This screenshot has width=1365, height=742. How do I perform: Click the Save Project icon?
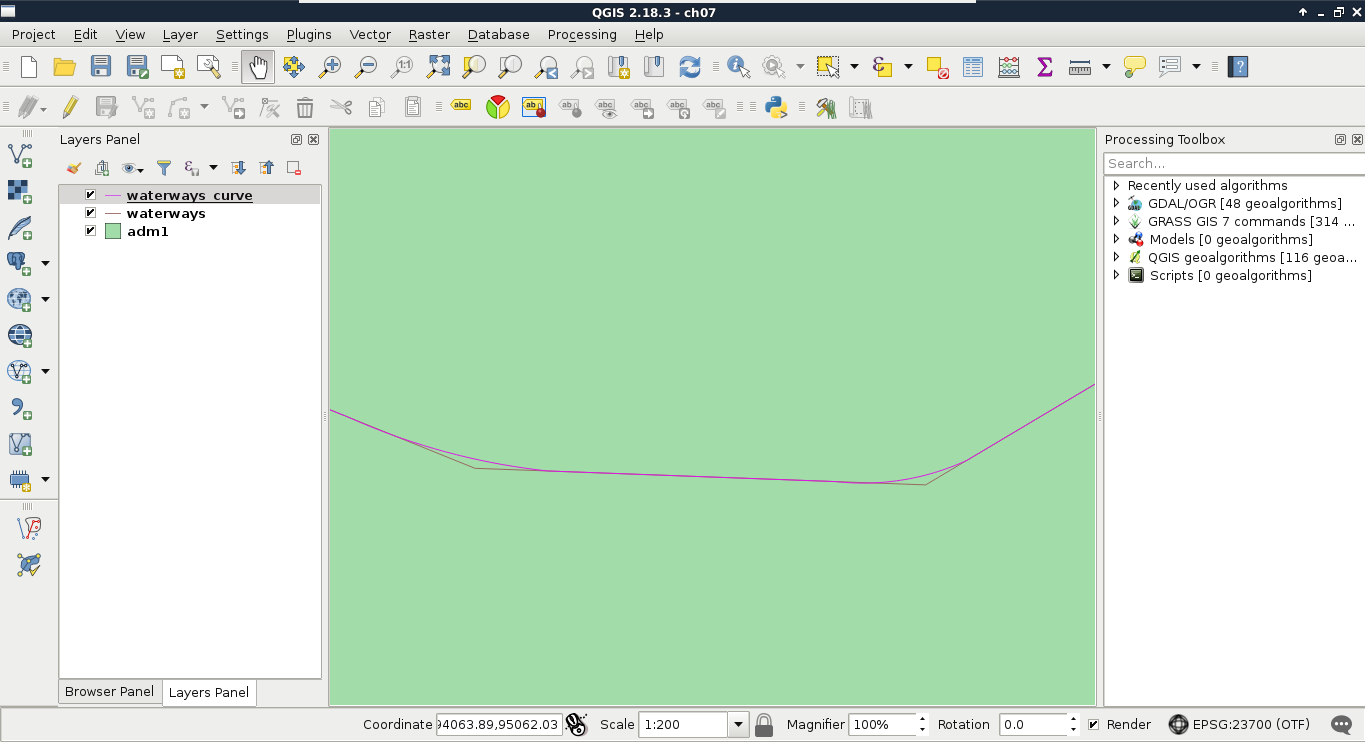pos(101,67)
